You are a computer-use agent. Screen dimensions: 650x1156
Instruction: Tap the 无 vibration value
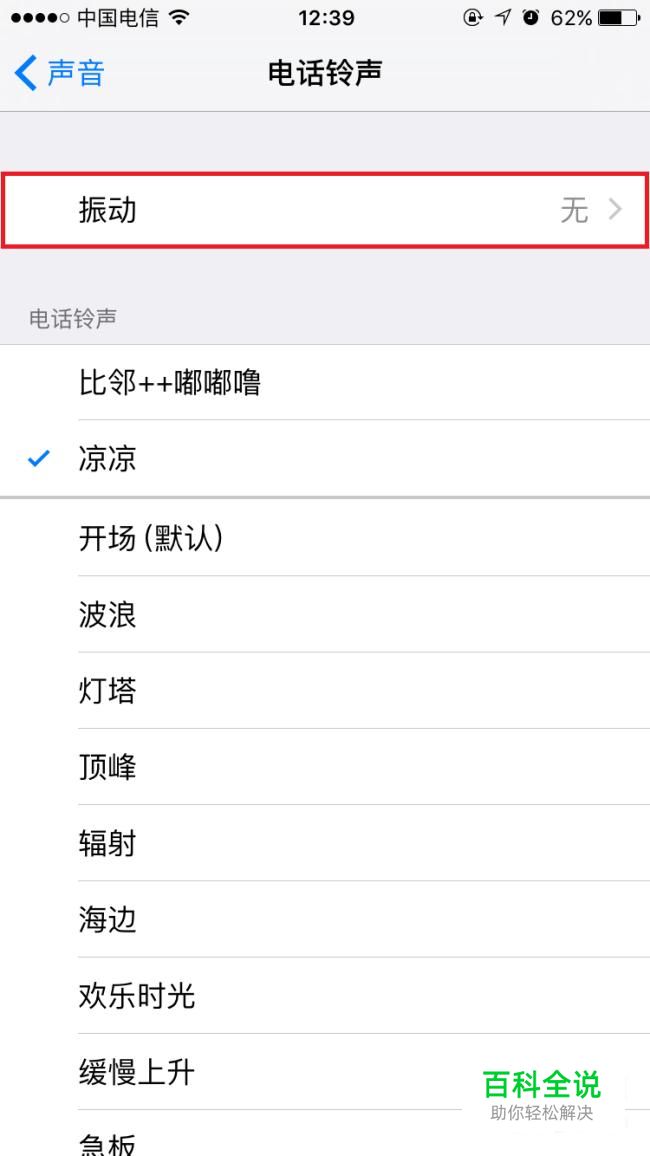[x=574, y=210]
